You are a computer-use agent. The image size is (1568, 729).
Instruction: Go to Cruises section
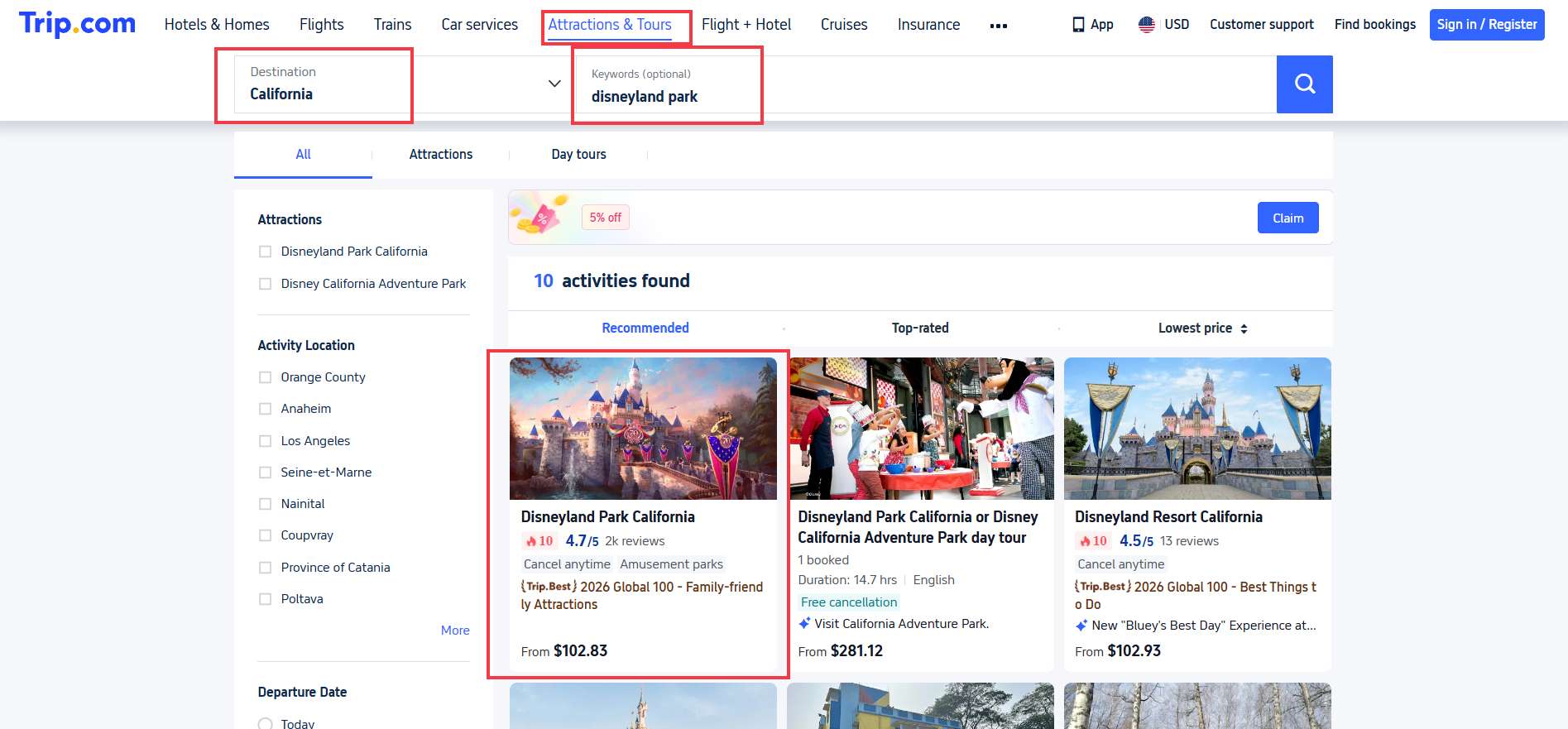[x=844, y=25]
